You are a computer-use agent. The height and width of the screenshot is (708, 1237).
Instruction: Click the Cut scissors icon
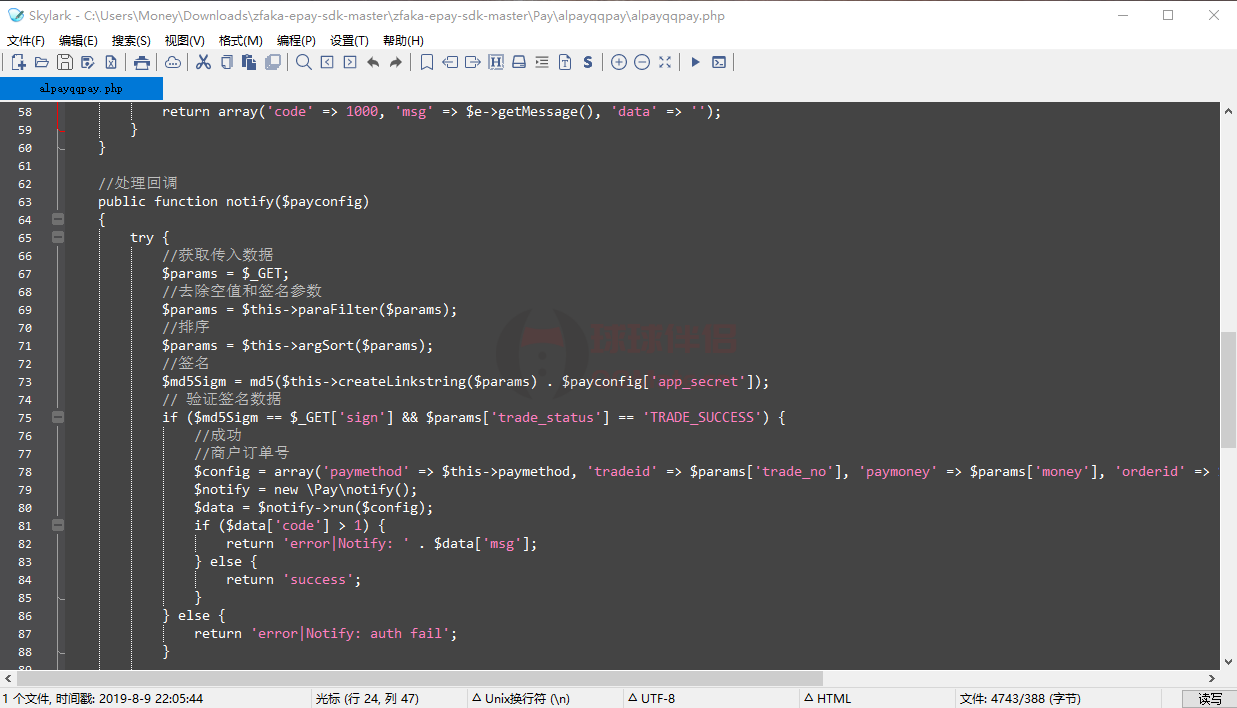(203, 62)
